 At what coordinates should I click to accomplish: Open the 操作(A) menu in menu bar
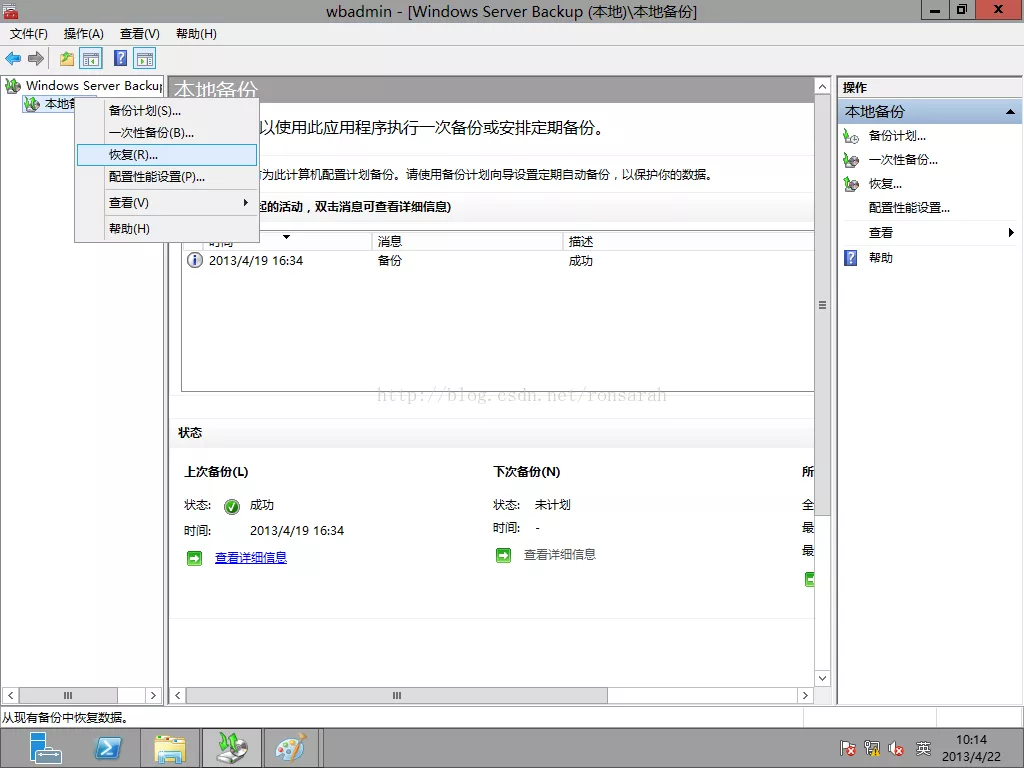83,34
